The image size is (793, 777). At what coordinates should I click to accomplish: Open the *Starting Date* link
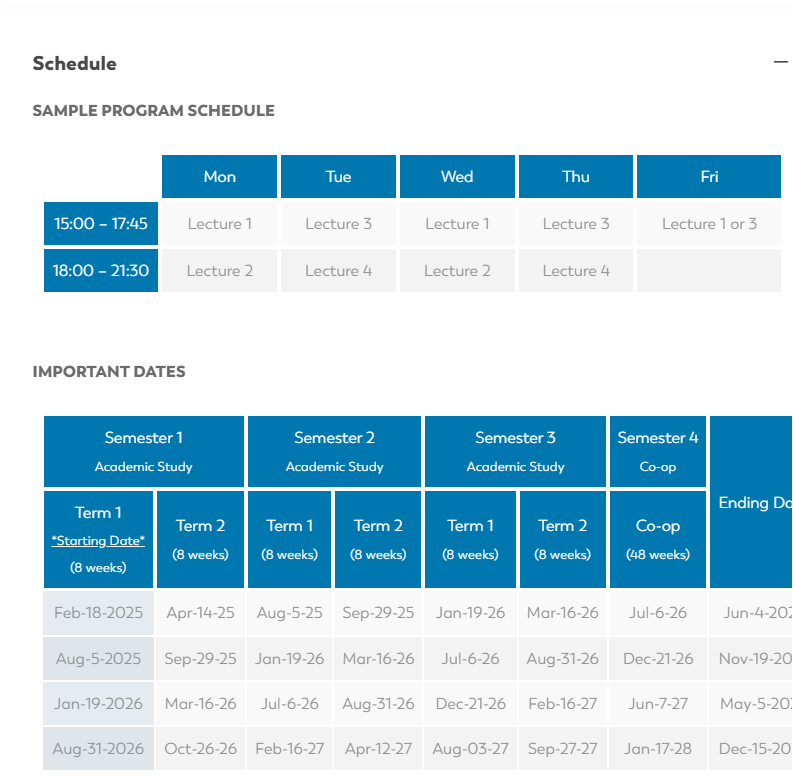coord(98,540)
